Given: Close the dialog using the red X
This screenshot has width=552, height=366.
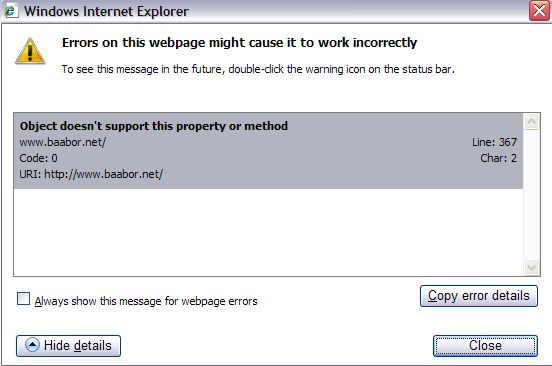Looking at the screenshot, I should click(539, 11).
